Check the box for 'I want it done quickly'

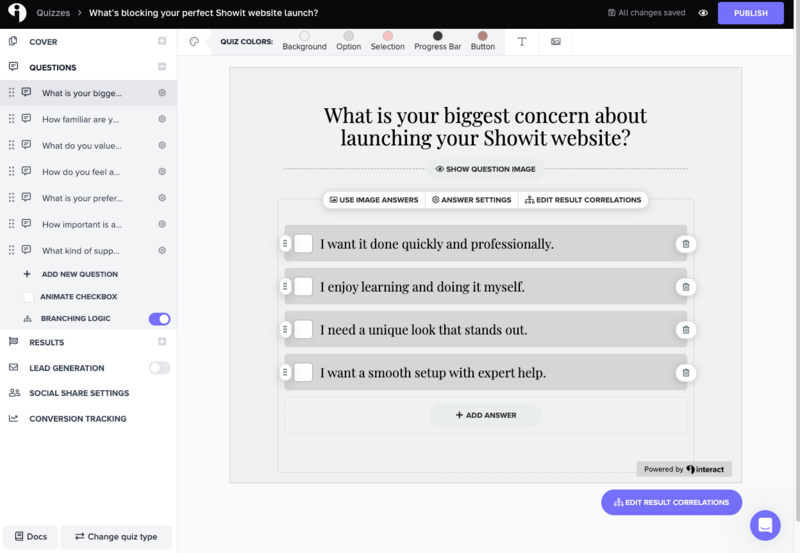[x=303, y=244]
